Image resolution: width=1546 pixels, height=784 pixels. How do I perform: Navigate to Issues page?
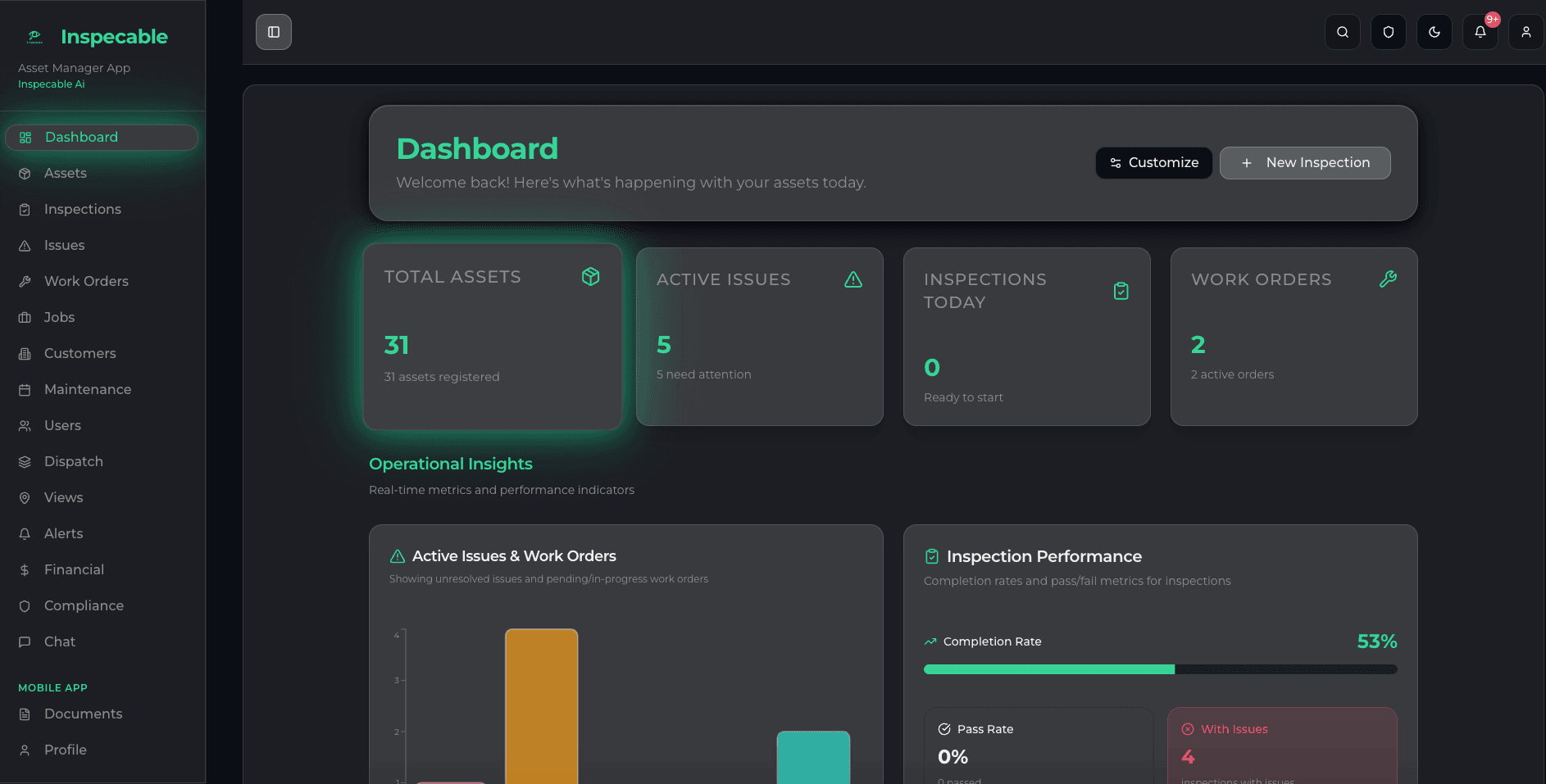click(x=102, y=246)
